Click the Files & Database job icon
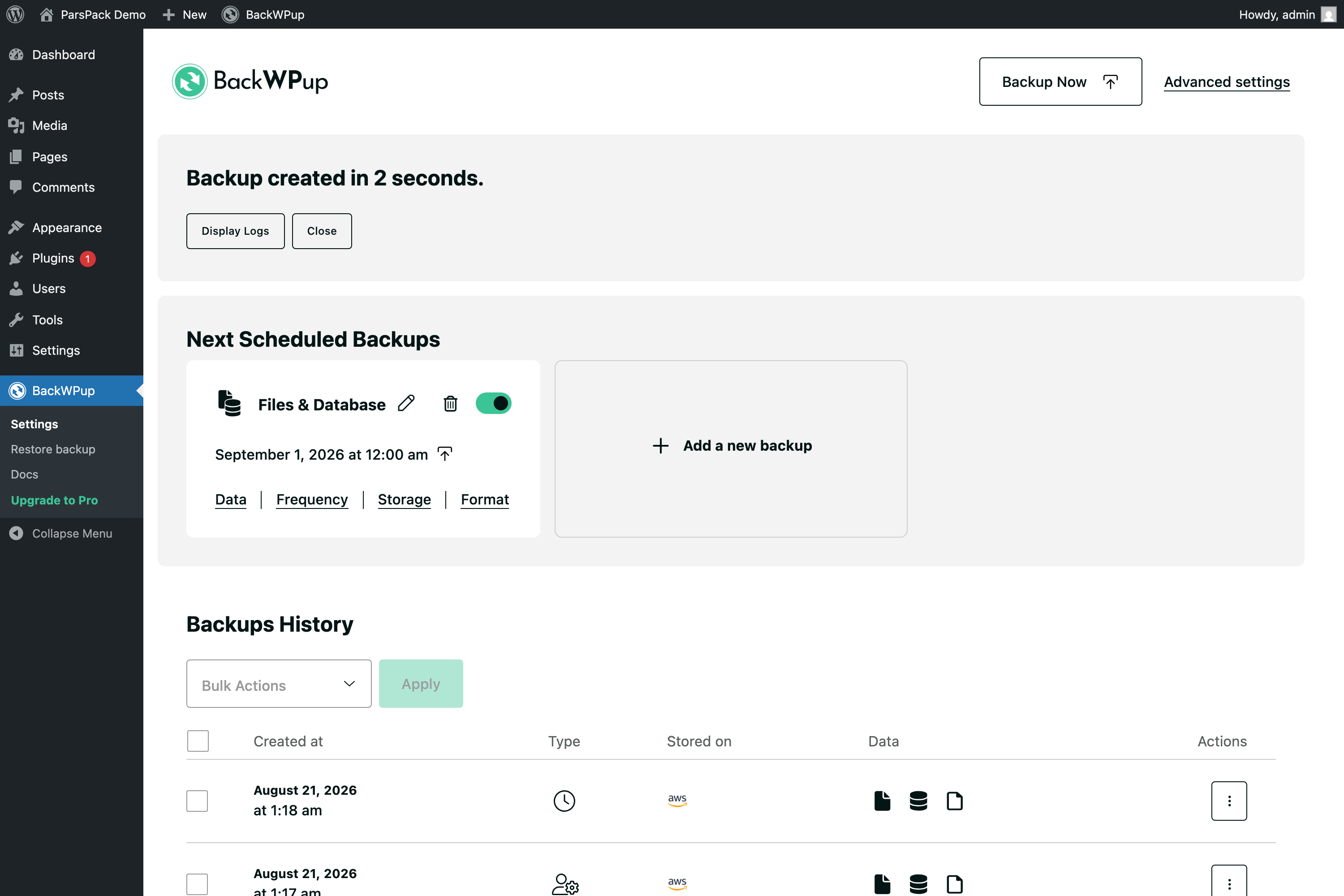This screenshot has width=1344, height=896. pyautogui.click(x=229, y=404)
